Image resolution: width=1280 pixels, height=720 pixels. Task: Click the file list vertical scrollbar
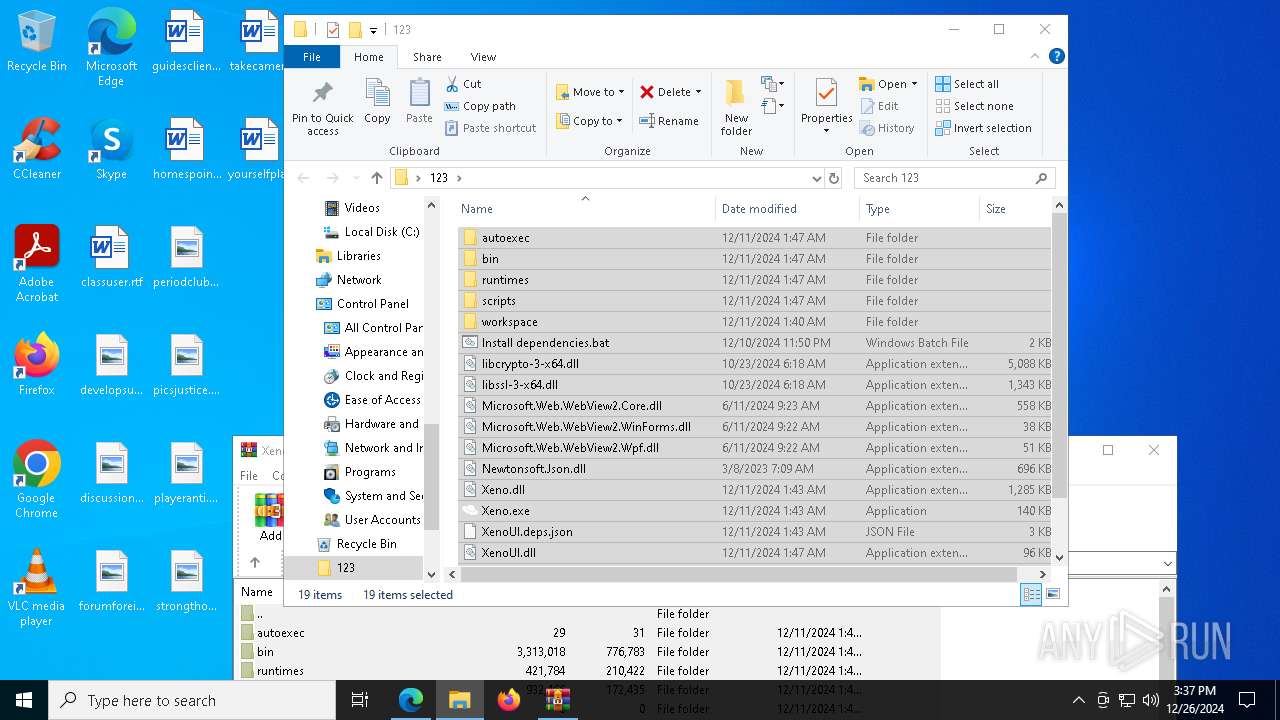(x=1059, y=355)
